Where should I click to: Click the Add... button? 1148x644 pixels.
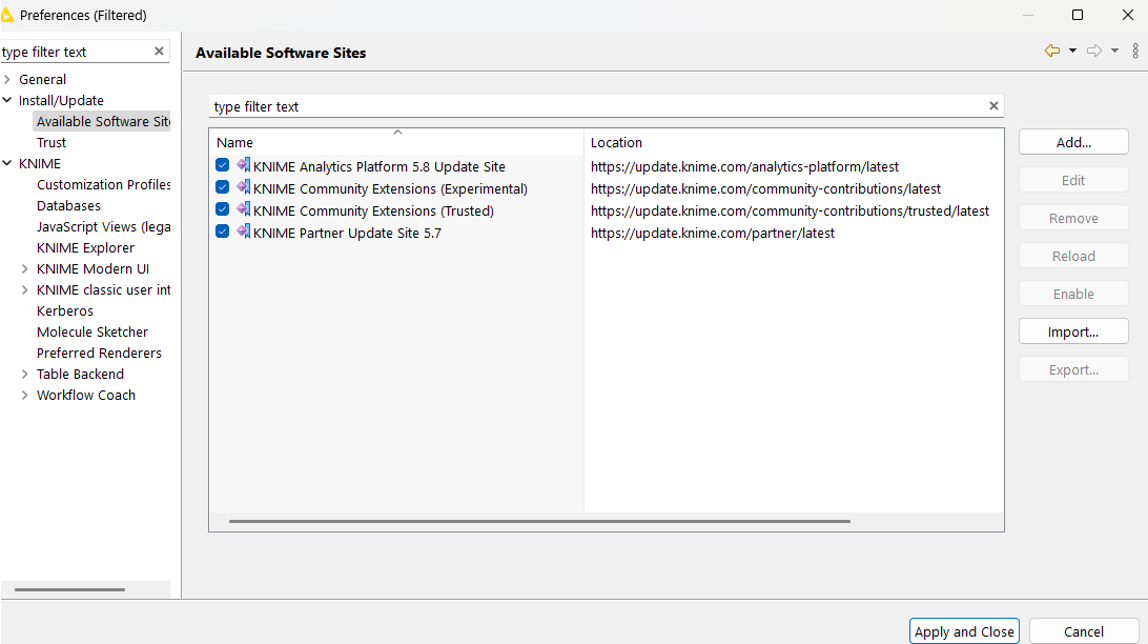point(1073,142)
